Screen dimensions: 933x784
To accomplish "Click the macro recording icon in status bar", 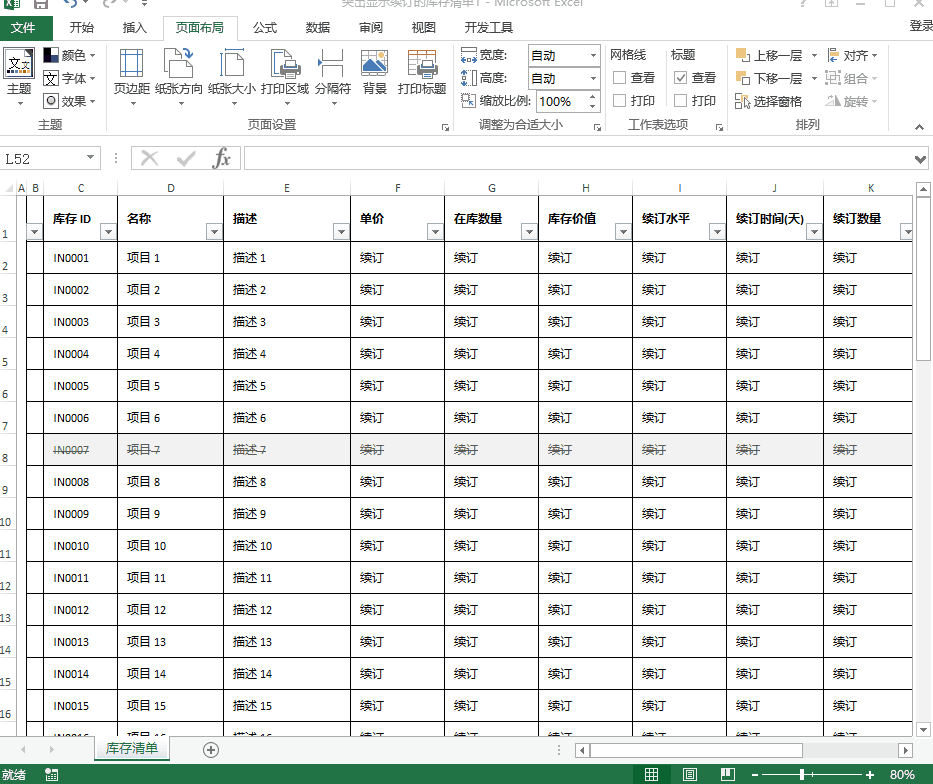I will (x=52, y=774).
